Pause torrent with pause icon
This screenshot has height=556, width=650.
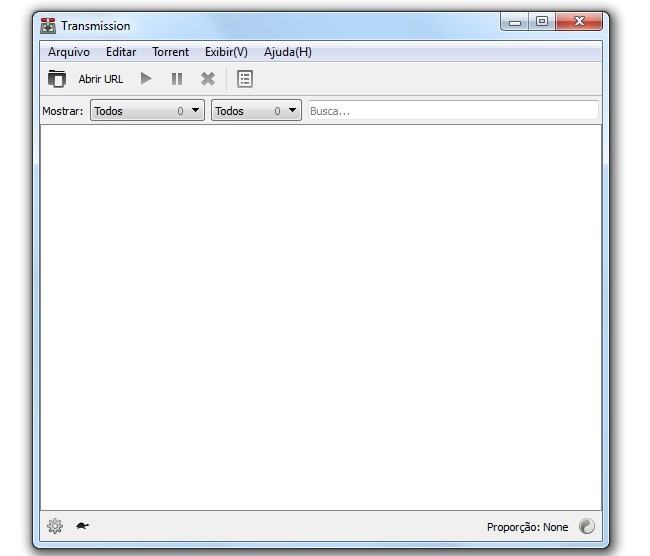point(177,79)
